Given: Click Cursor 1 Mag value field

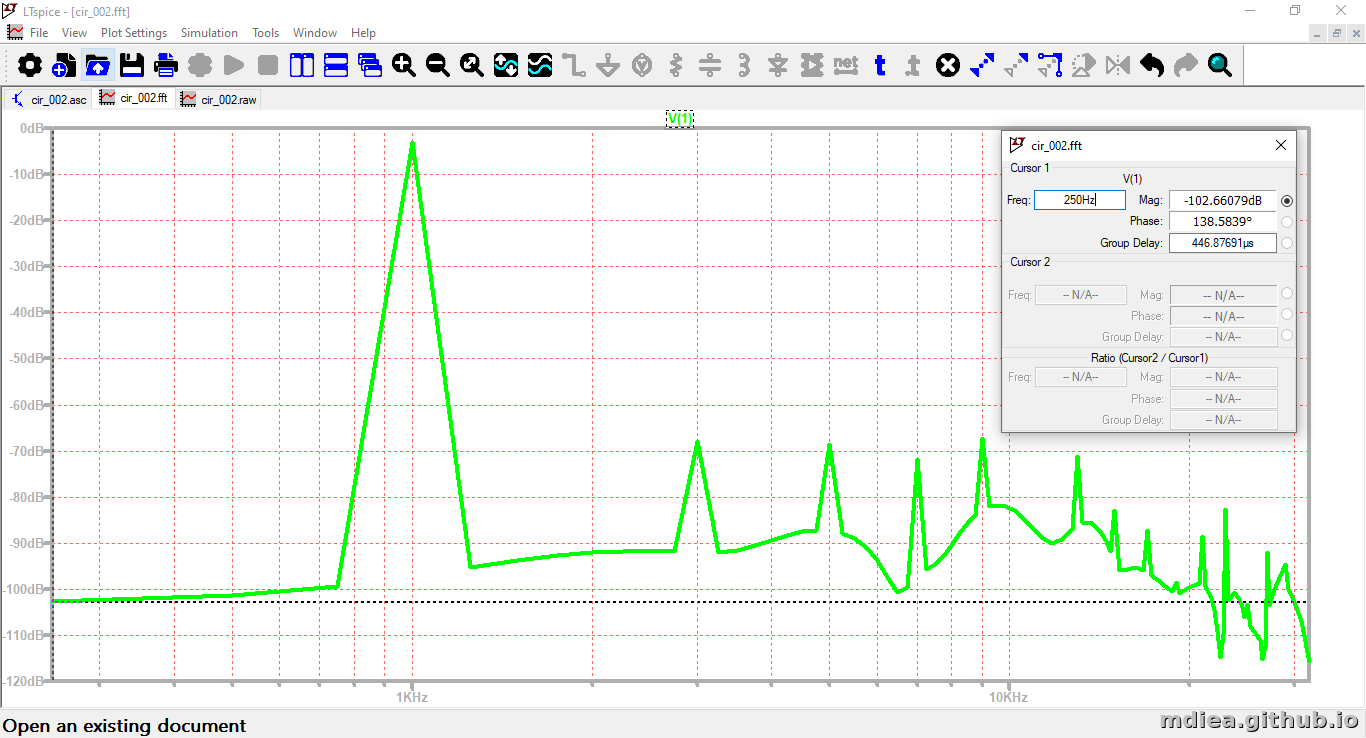Looking at the screenshot, I should 1223,201.
